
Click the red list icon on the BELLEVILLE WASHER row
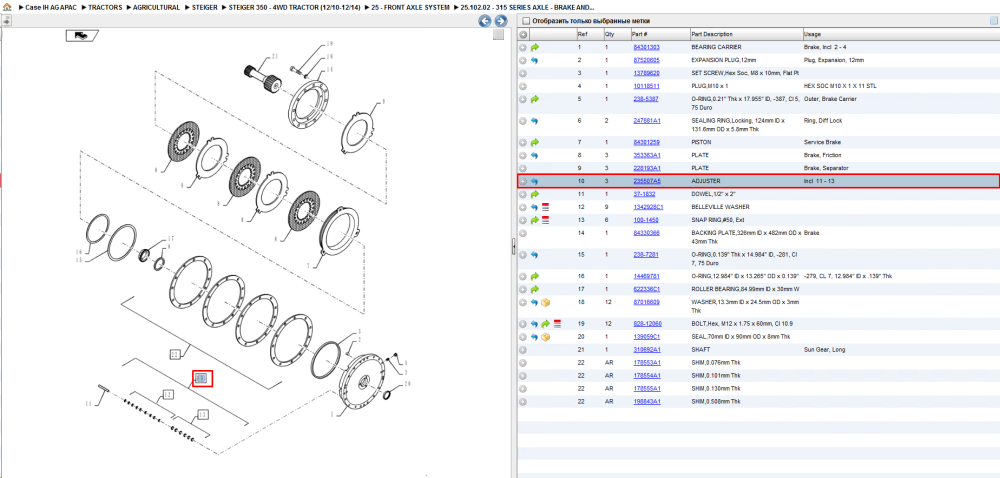(545, 207)
